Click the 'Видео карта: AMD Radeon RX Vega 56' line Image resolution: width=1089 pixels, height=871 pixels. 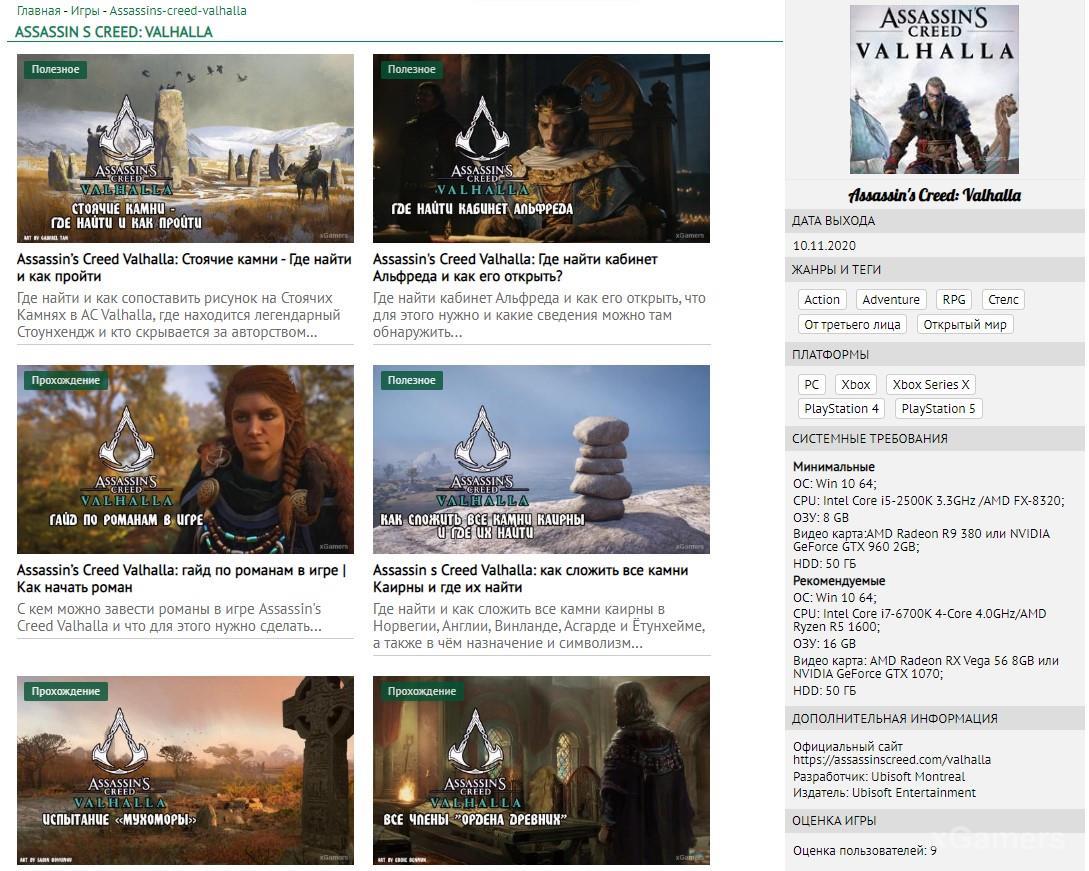click(x=926, y=667)
